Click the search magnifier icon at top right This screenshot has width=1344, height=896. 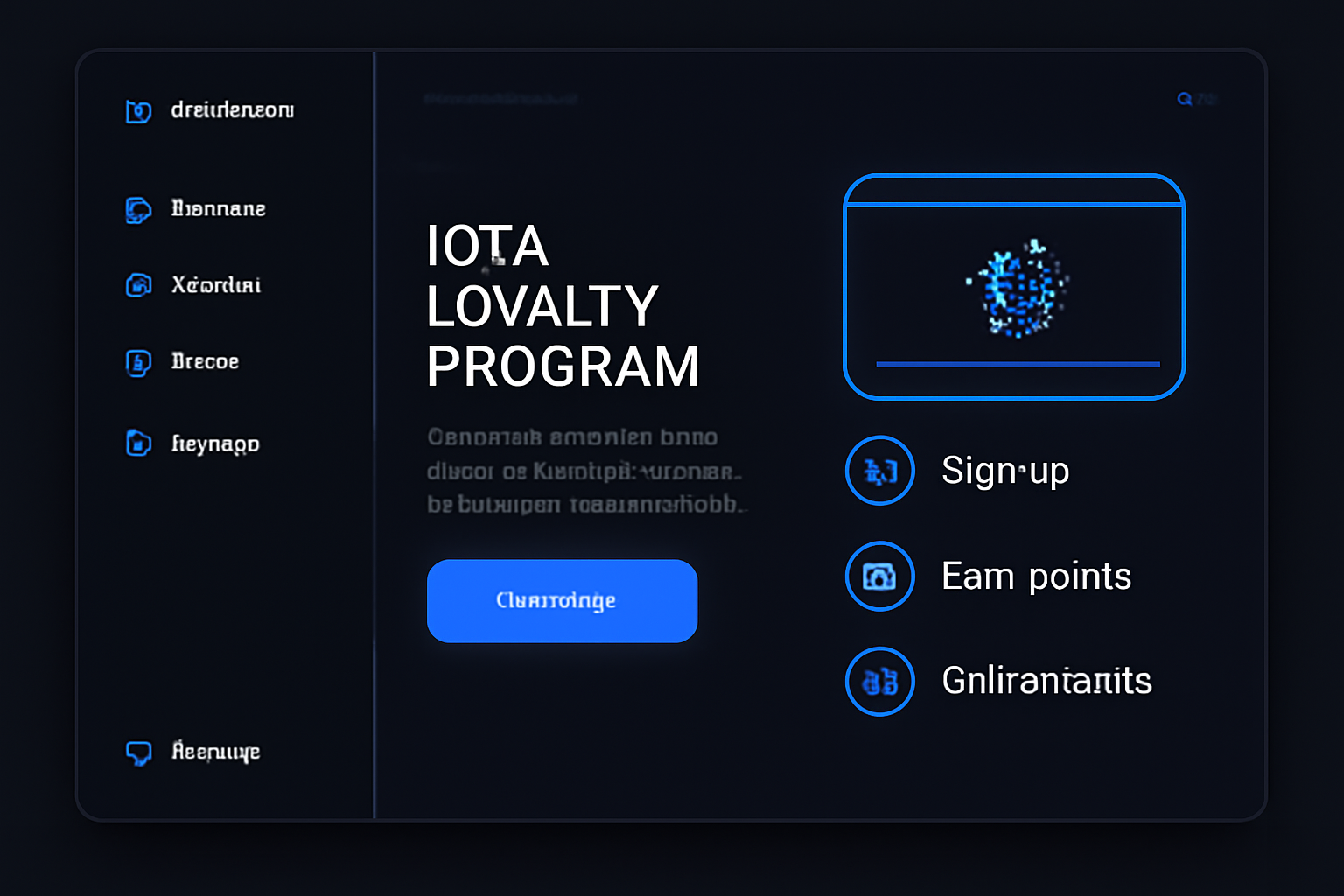point(1186,99)
